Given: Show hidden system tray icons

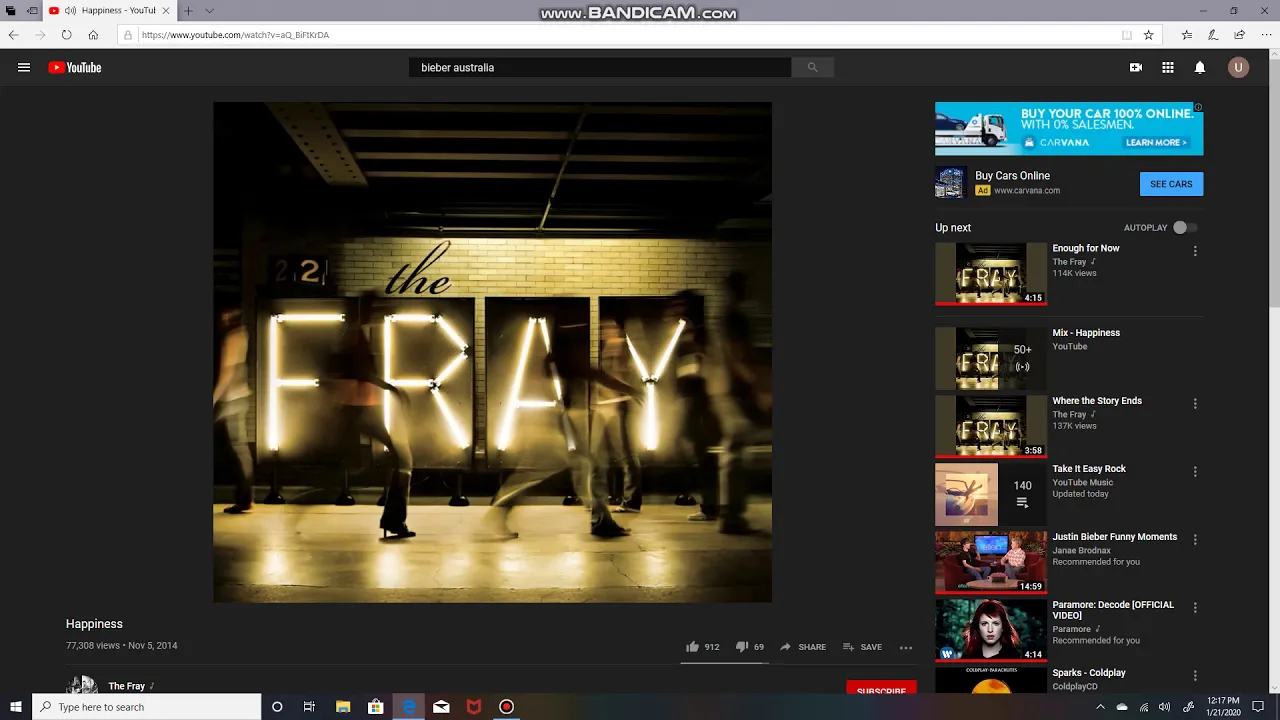Looking at the screenshot, I should pos(1100,707).
